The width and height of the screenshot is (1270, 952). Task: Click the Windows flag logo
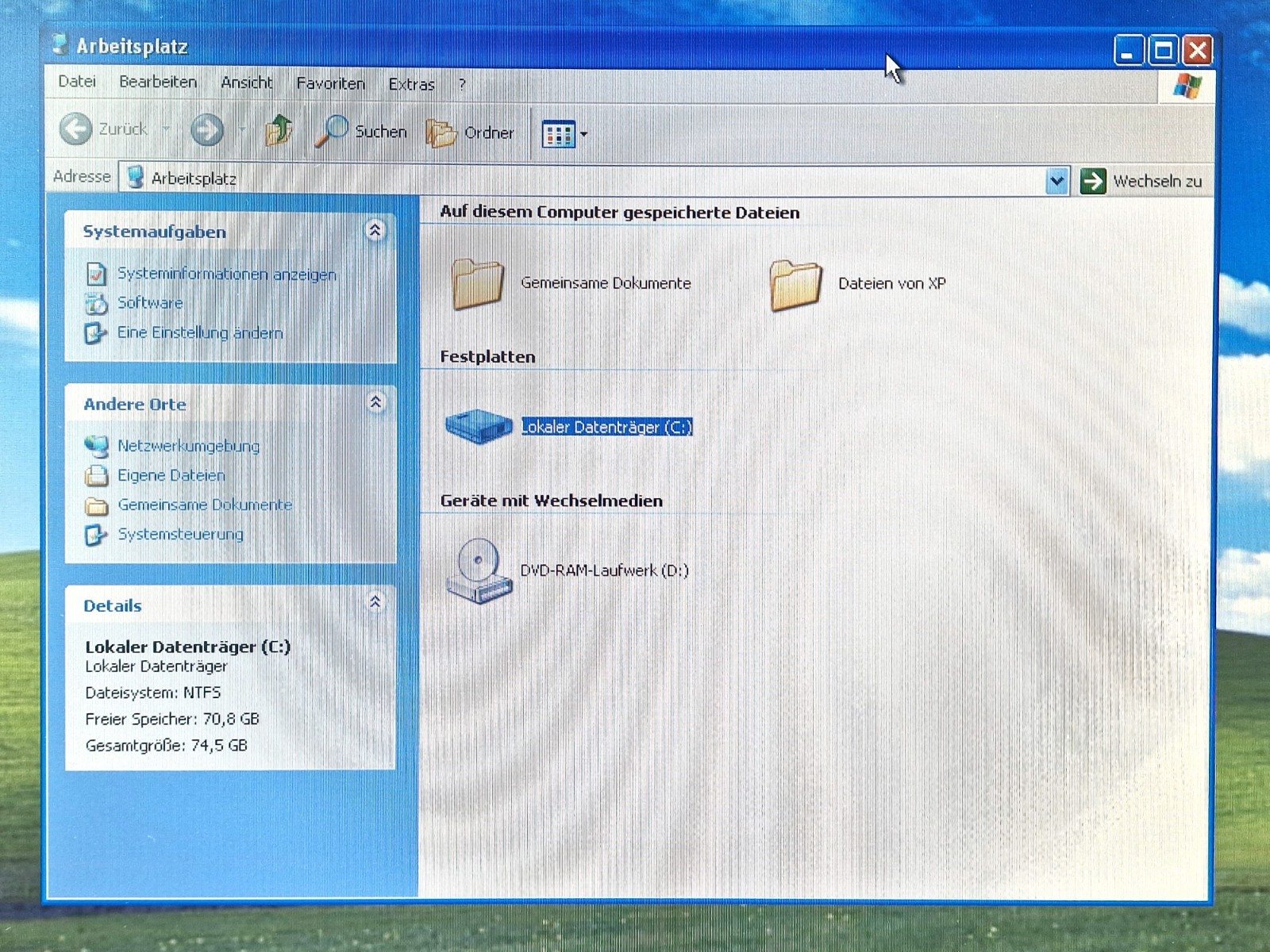(x=1187, y=86)
